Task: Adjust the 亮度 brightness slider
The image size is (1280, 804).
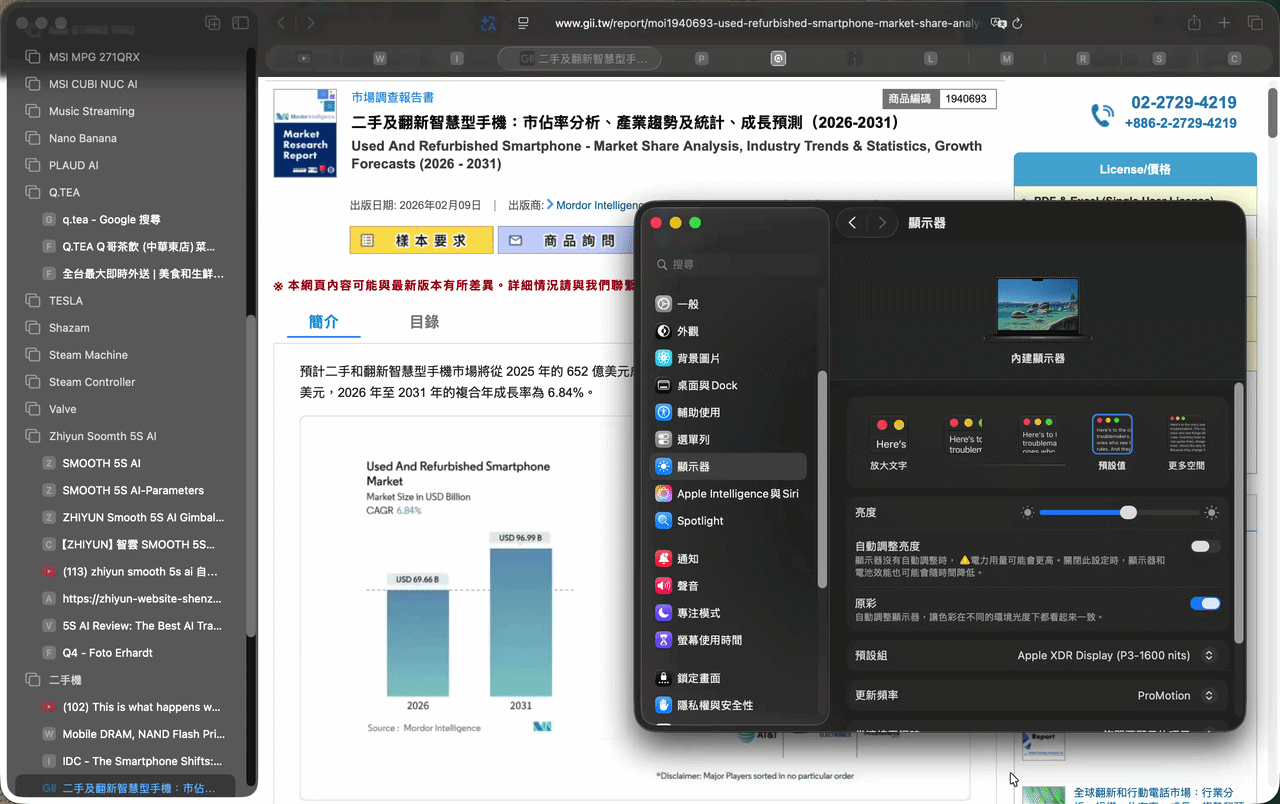Action: pos(1129,512)
